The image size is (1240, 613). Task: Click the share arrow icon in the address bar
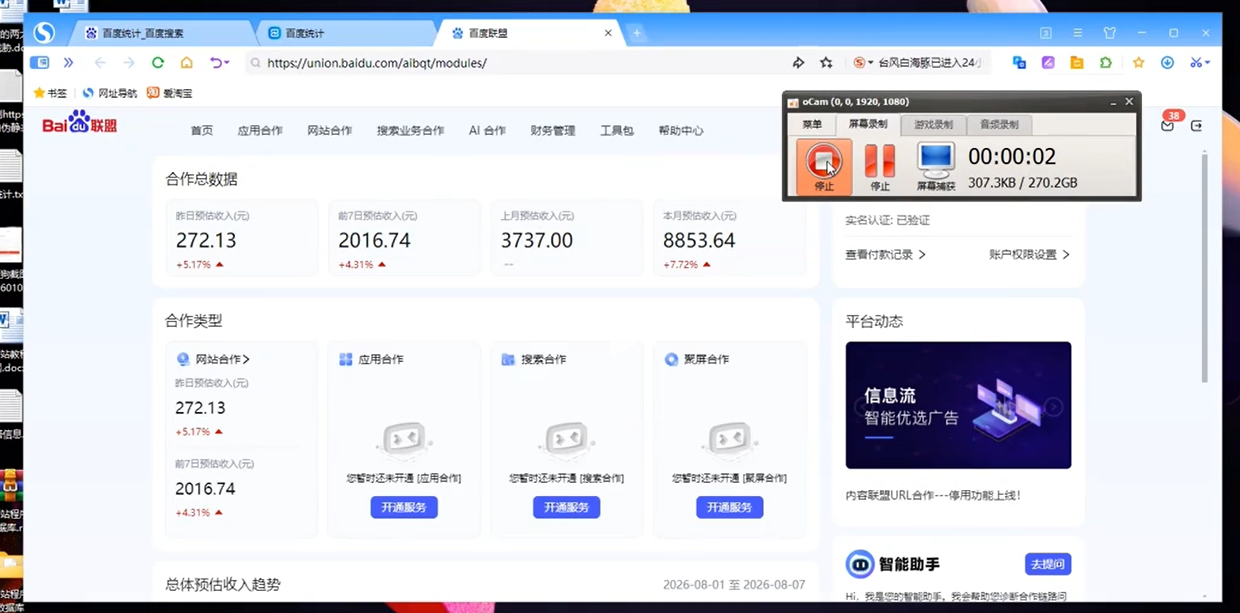[798, 62]
